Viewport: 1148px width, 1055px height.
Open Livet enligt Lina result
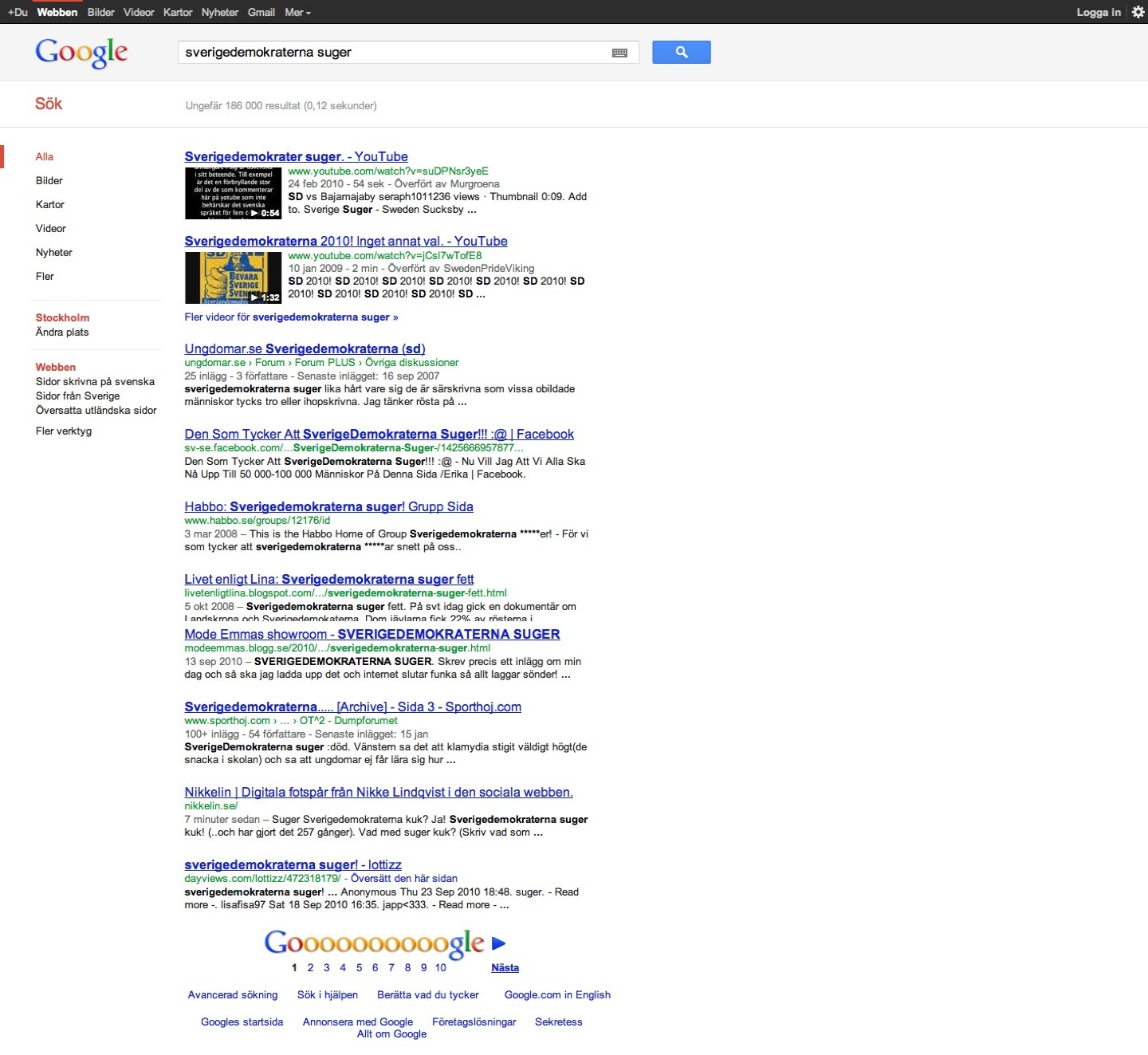(x=329, y=579)
